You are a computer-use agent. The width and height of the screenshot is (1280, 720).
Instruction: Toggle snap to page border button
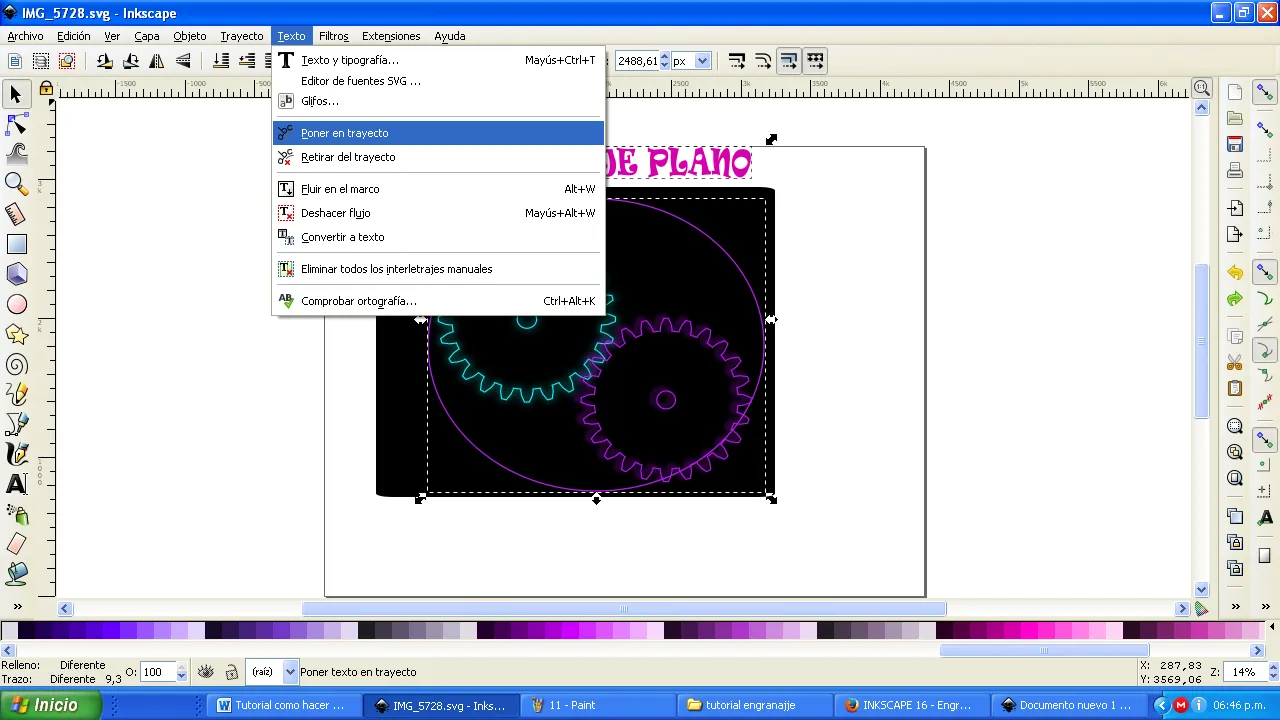pyautogui.click(x=1265, y=556)
